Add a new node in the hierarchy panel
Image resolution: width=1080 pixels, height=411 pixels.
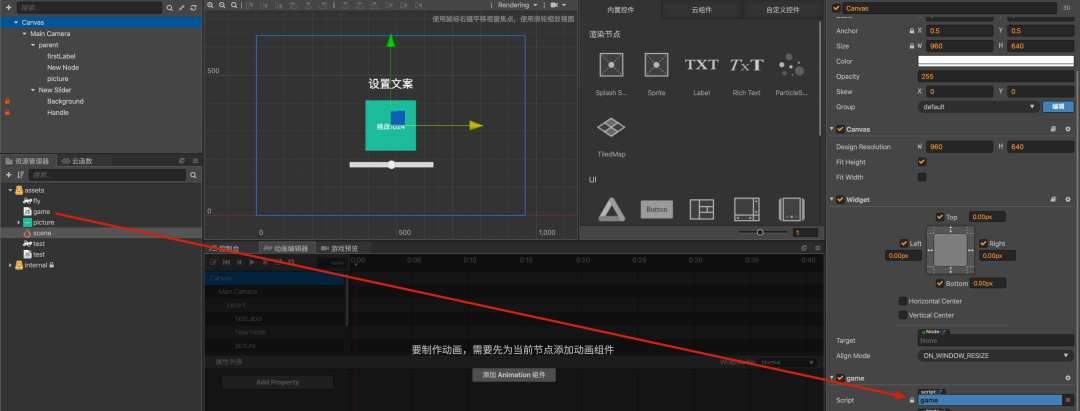click(x=8, y=7)
